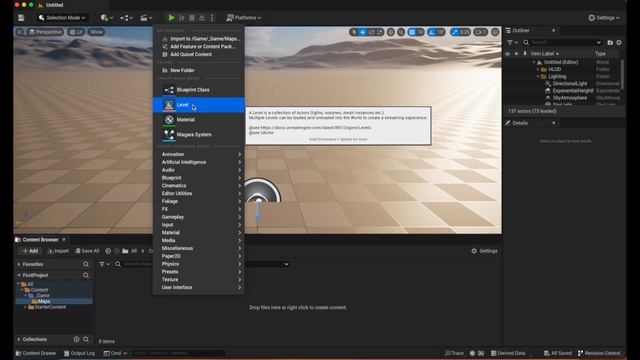
Task: Click the Perspective view mode button
Action: tap(46, 32)
